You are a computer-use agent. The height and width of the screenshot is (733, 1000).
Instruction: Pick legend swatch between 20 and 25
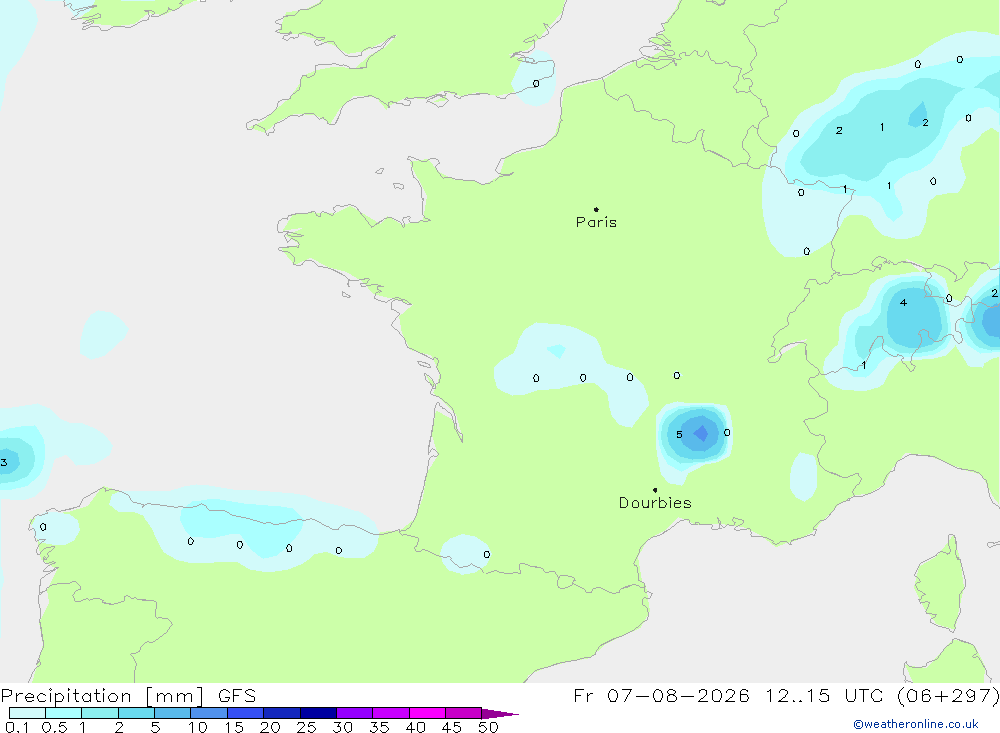click(x=282, y=713)
